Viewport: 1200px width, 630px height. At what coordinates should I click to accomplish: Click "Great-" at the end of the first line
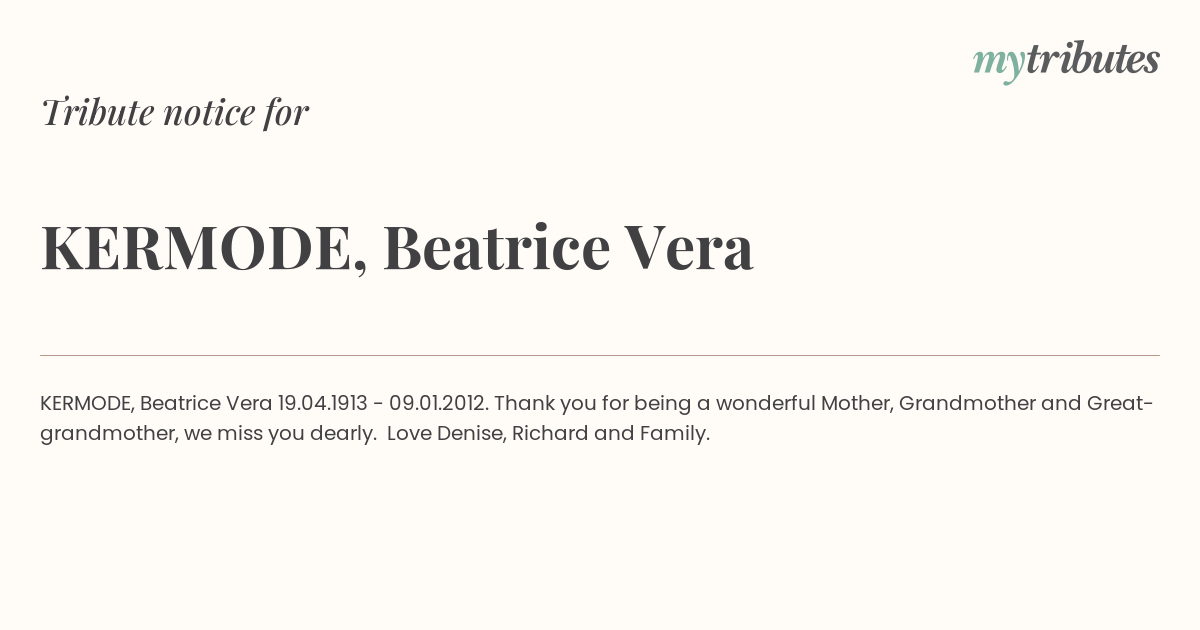point(1120,404)
